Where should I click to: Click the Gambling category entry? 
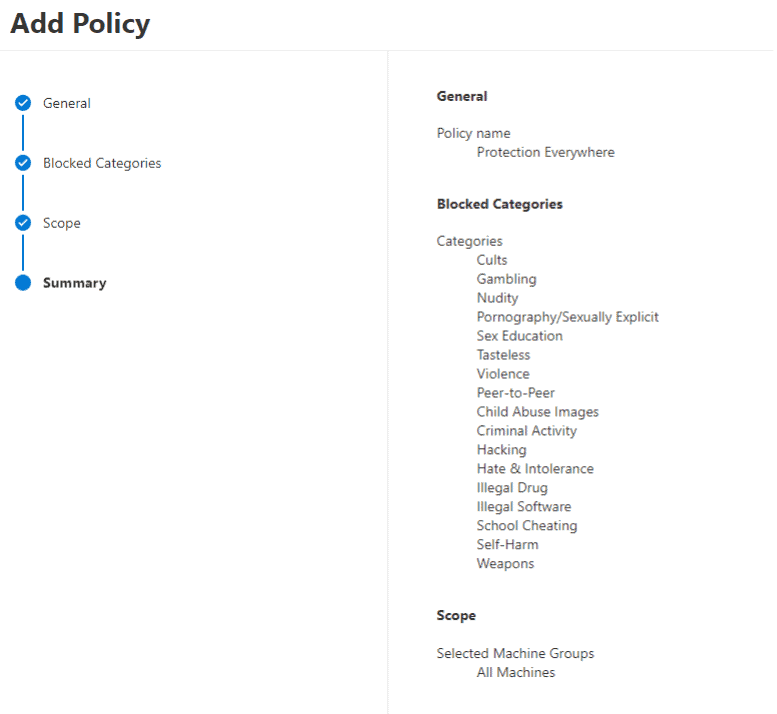pyautogui.click(x=506, y=279)
